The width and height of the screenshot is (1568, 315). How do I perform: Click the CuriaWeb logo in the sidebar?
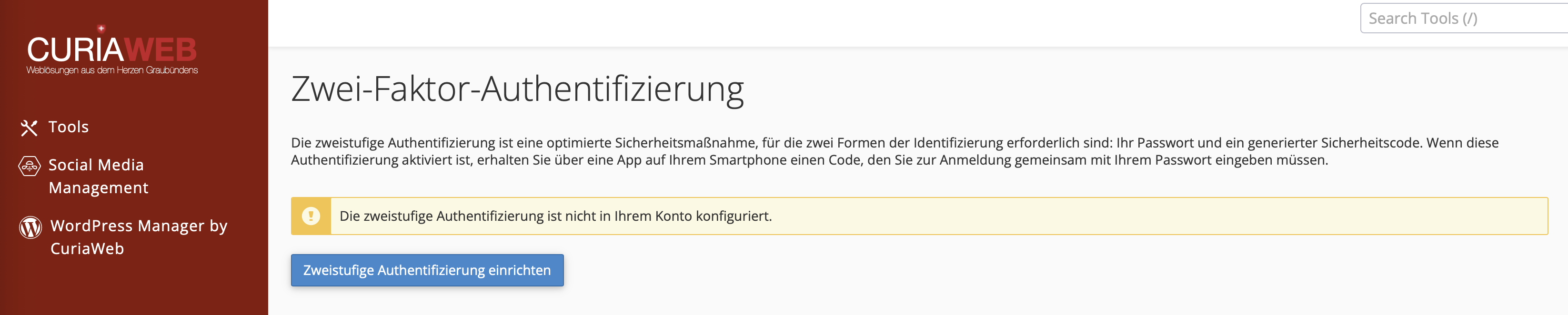112,50
